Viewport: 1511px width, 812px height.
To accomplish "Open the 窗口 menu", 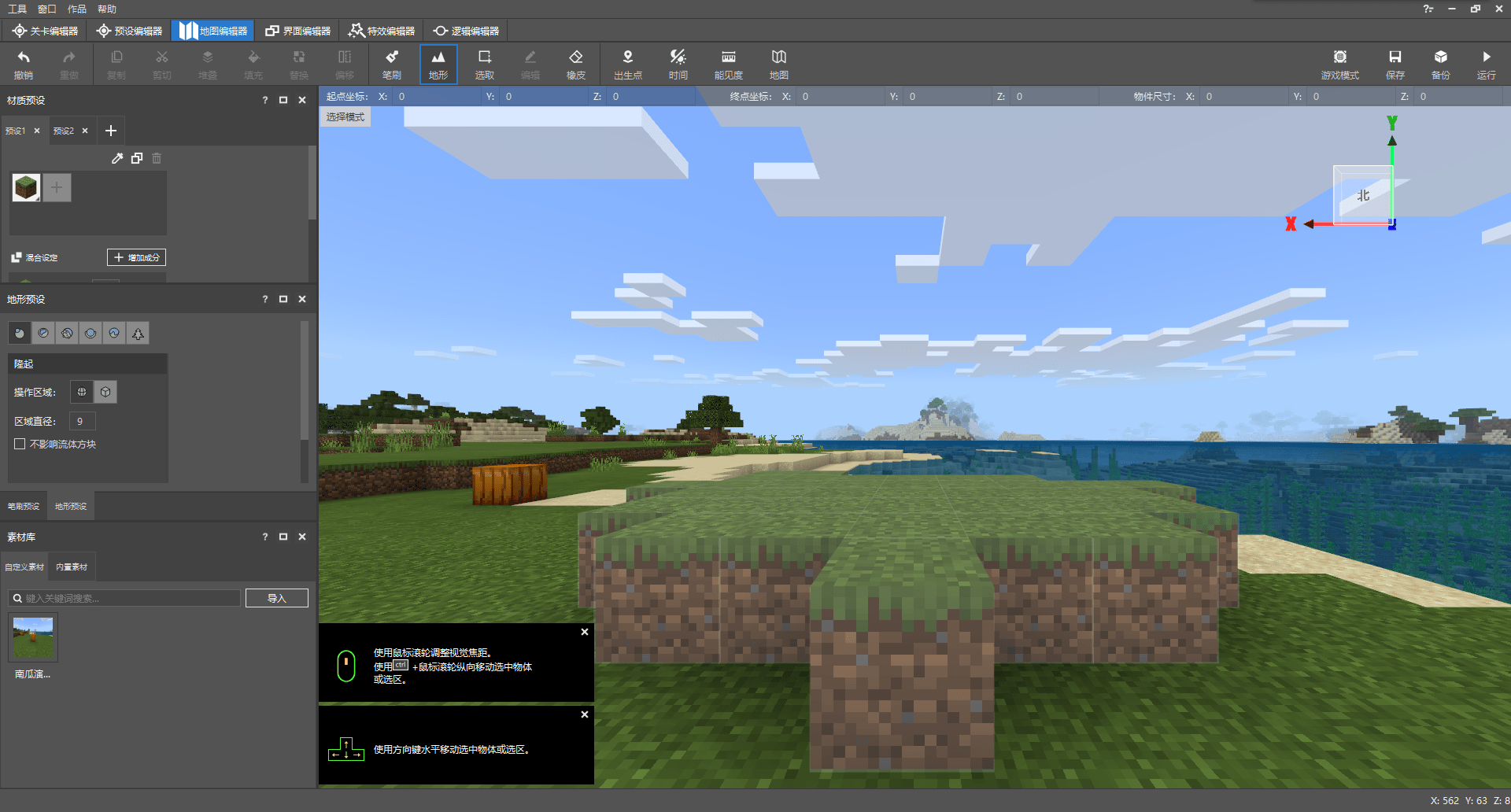I will 47,9.
